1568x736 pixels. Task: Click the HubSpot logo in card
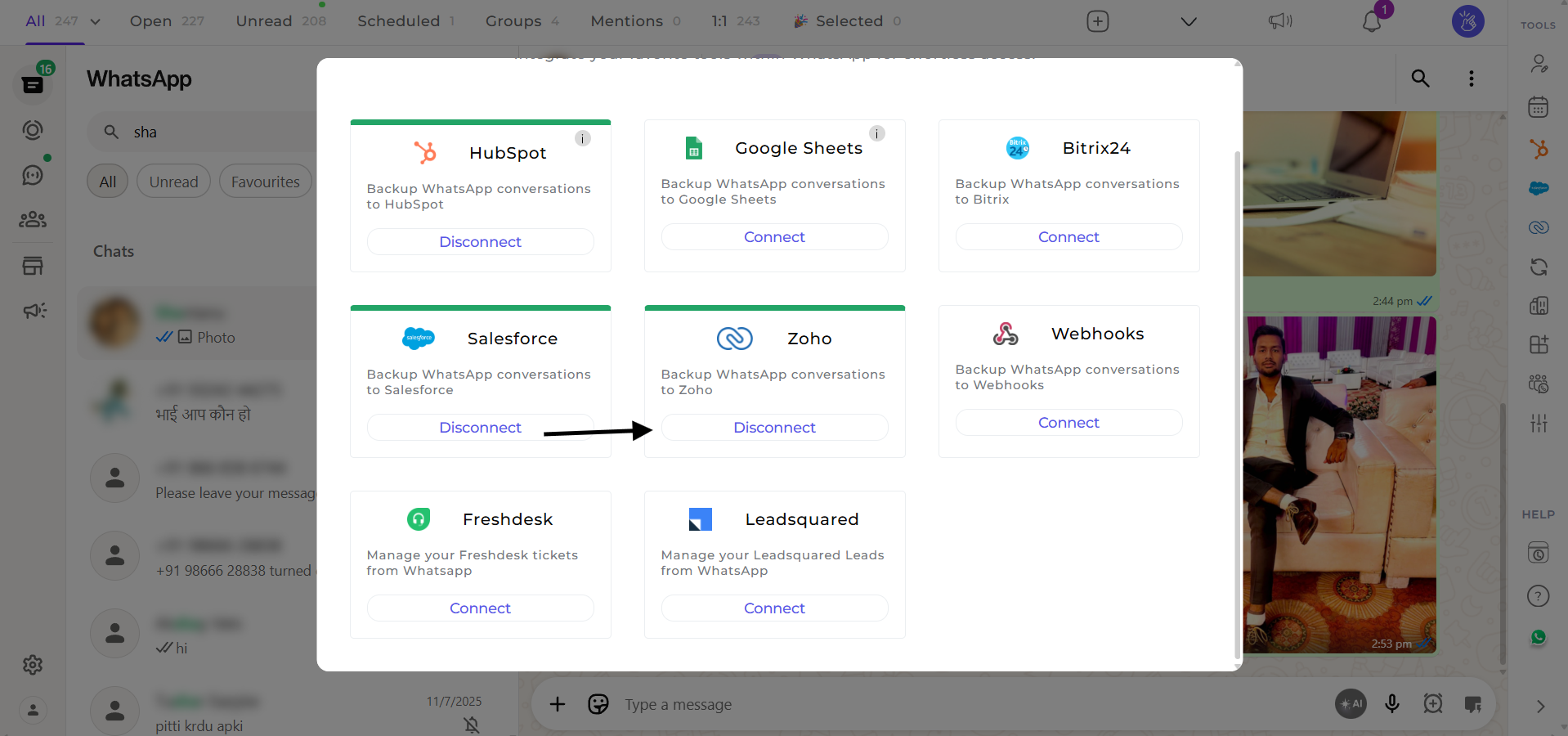tap(425, 153)
